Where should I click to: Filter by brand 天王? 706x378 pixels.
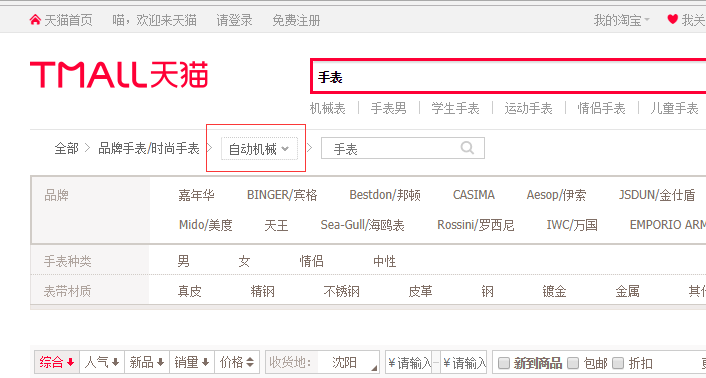[276, 225]
